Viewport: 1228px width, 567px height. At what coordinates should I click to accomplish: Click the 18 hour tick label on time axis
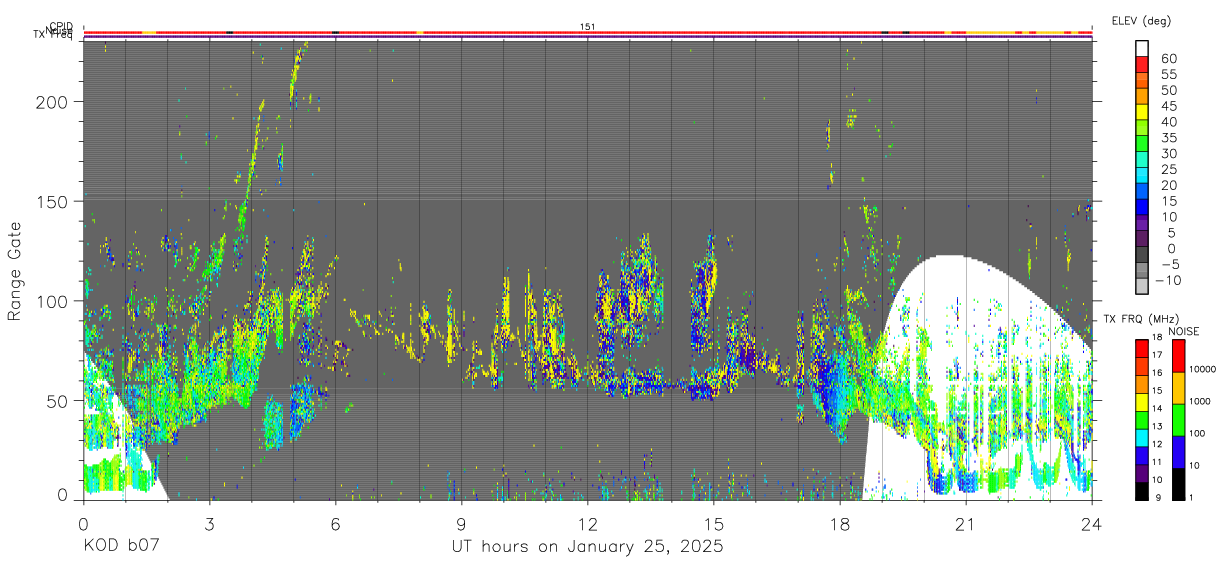(839, 523)
